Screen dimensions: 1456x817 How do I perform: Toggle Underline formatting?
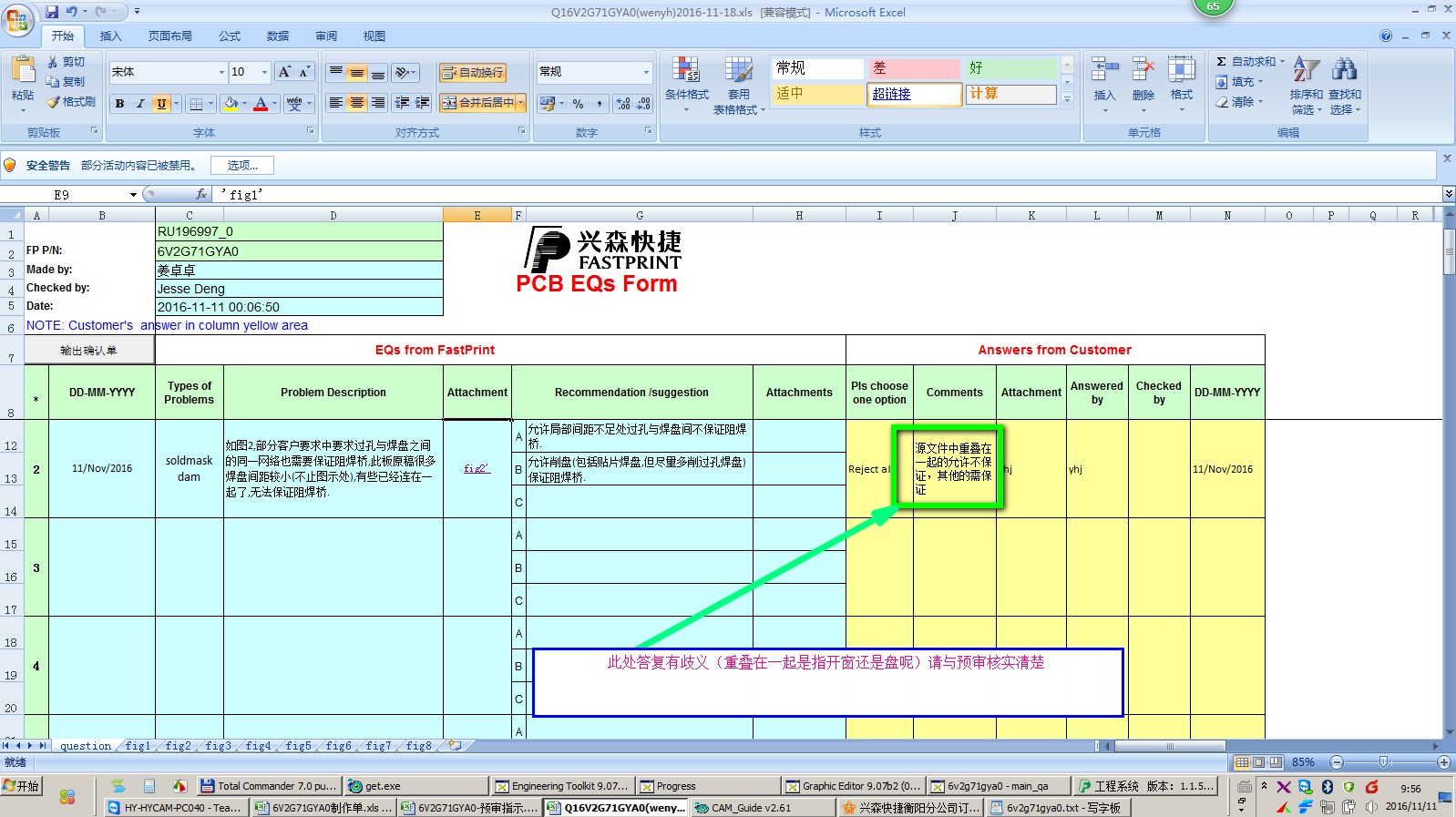[161, 104]
